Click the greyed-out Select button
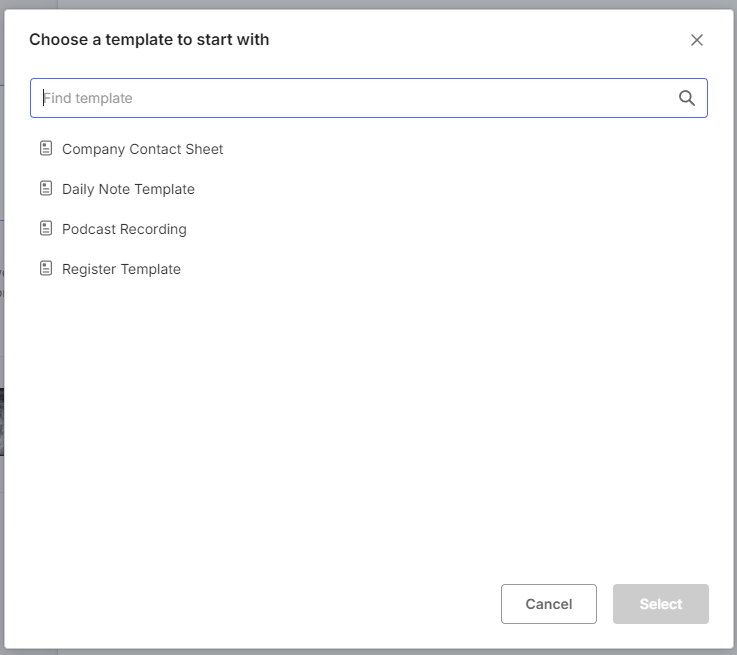This screenshot has height=655, width=737. [660, 604]
